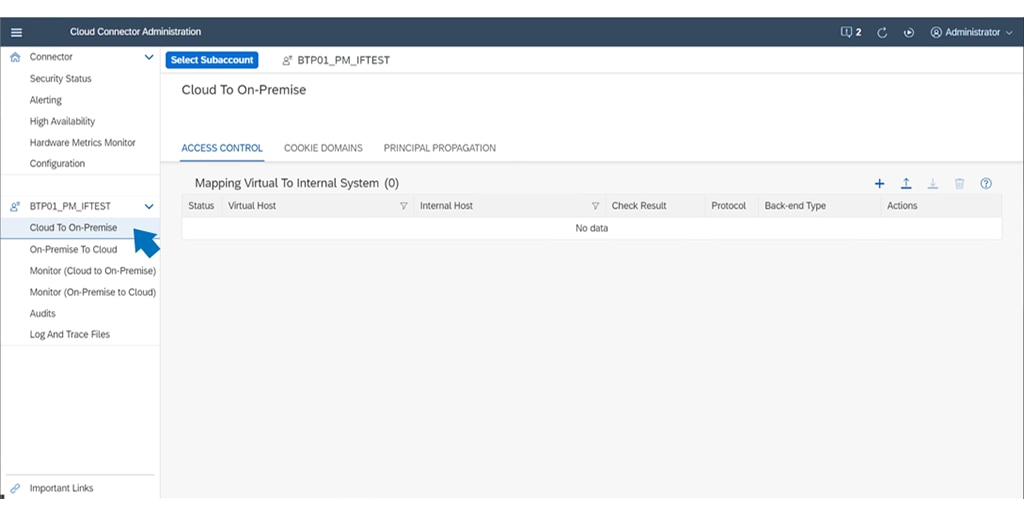The image size is (1024, 526).
Task: Click the Connector home icon
Action: 15,58
